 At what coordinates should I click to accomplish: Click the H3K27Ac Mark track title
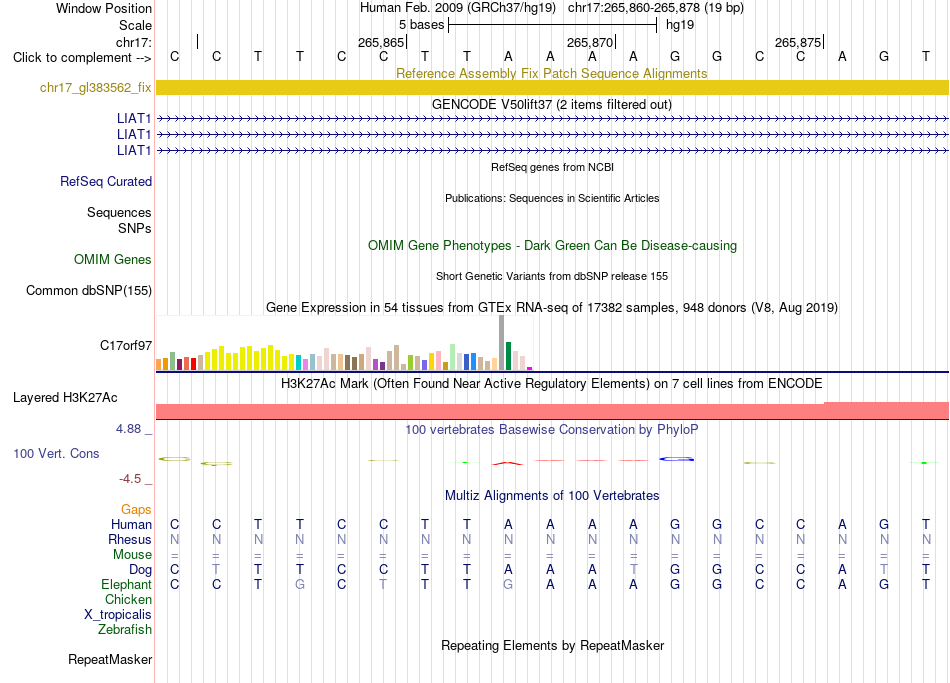[552, 384]
